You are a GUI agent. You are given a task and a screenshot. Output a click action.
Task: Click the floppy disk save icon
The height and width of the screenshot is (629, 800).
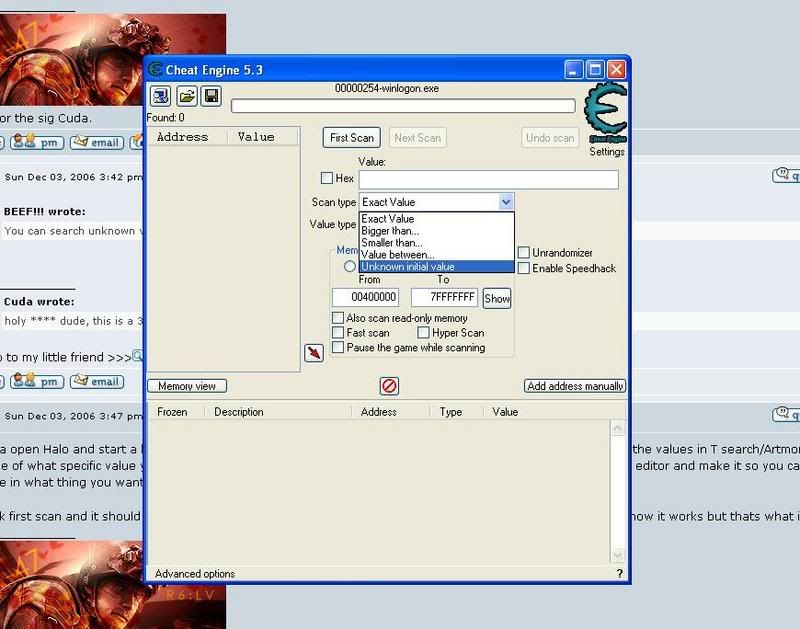click(211, 96)
